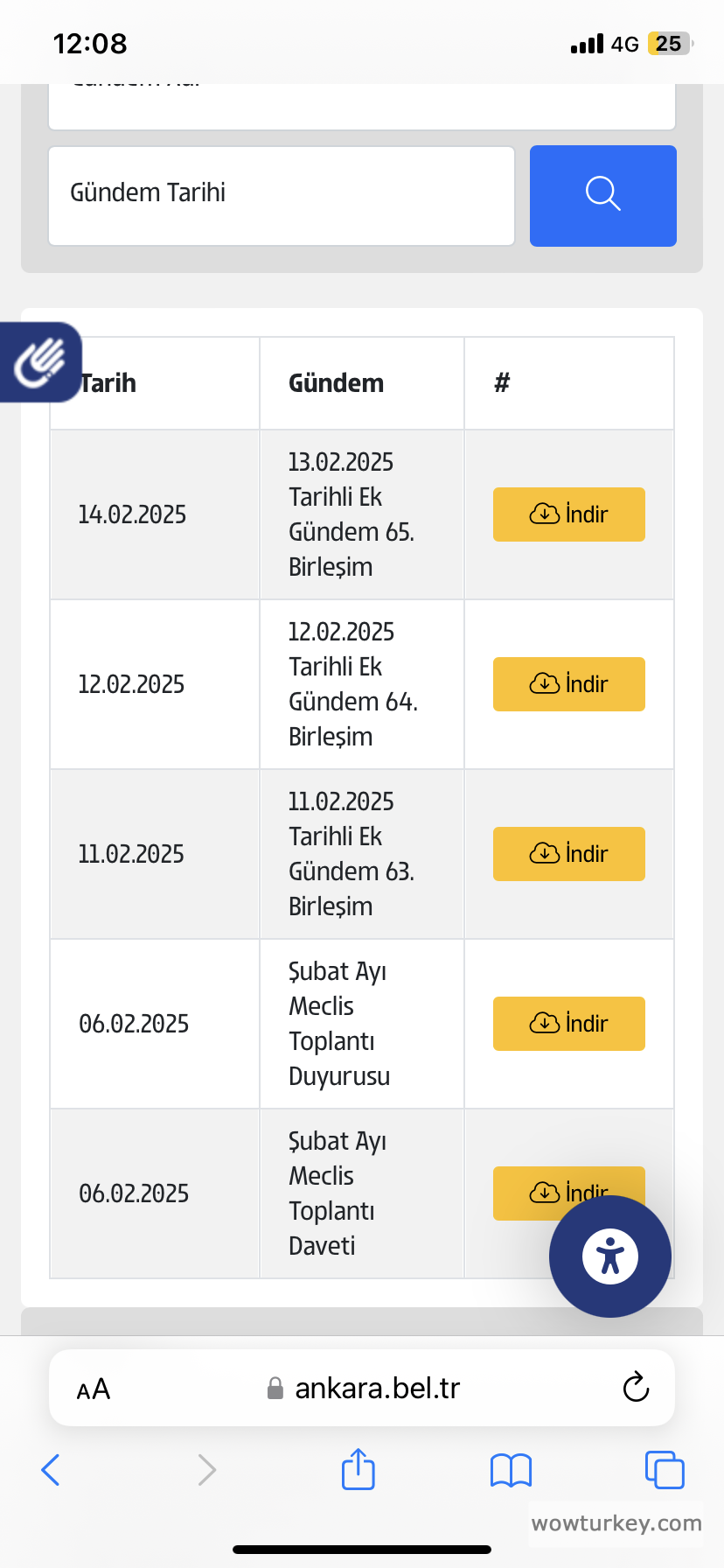
Task: Tap the ankara.bel.tr address bar
Action: point(376,1389)
